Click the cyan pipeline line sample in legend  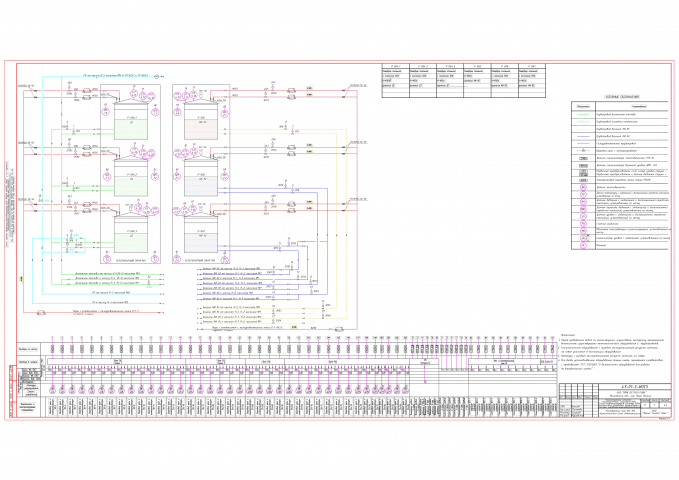pyautogui.click(x=583, y=122)
